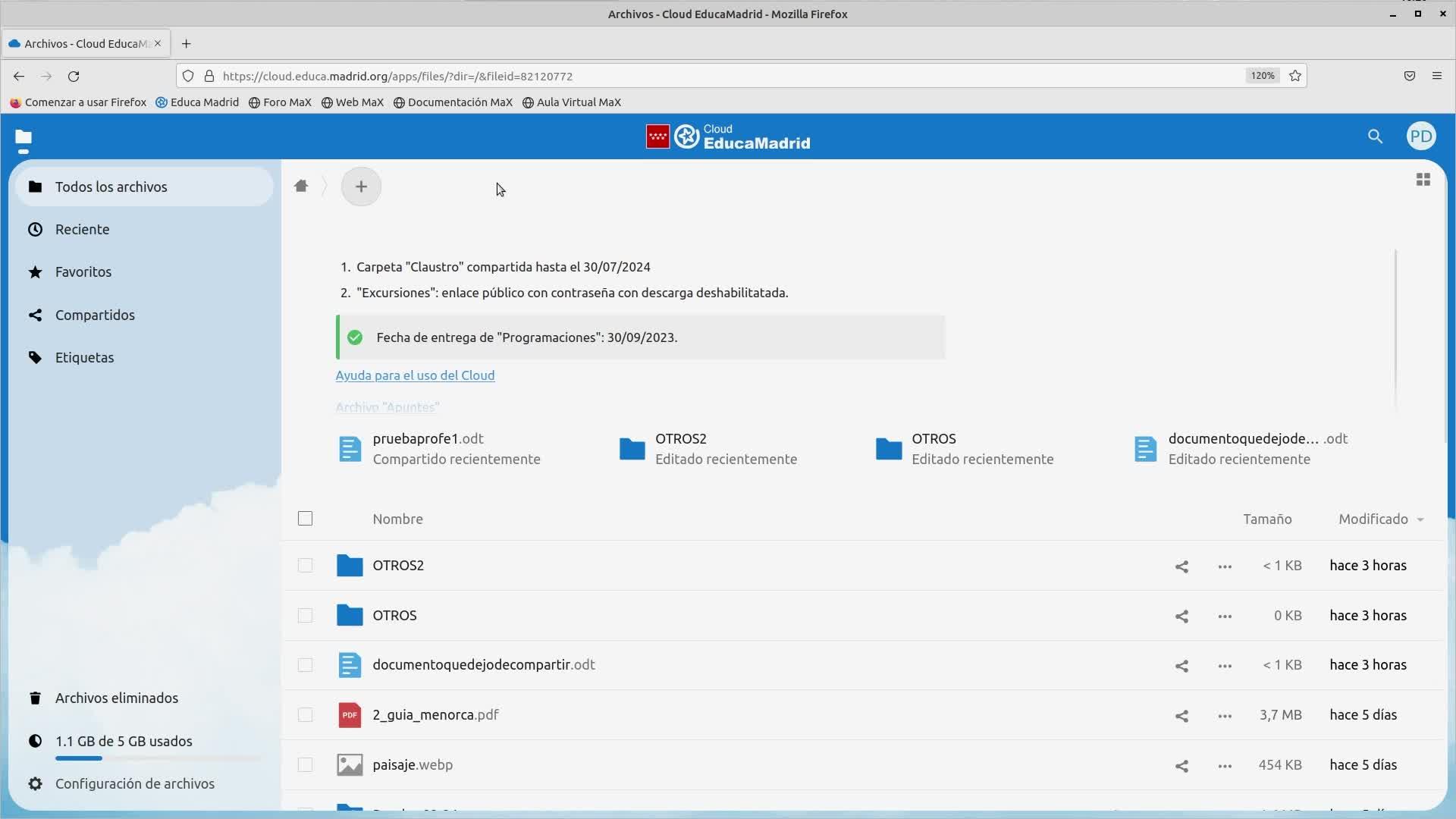Check the OTROS folder checkbox
This screenshot has height=819, width=1456.
[x=305, y=616]
